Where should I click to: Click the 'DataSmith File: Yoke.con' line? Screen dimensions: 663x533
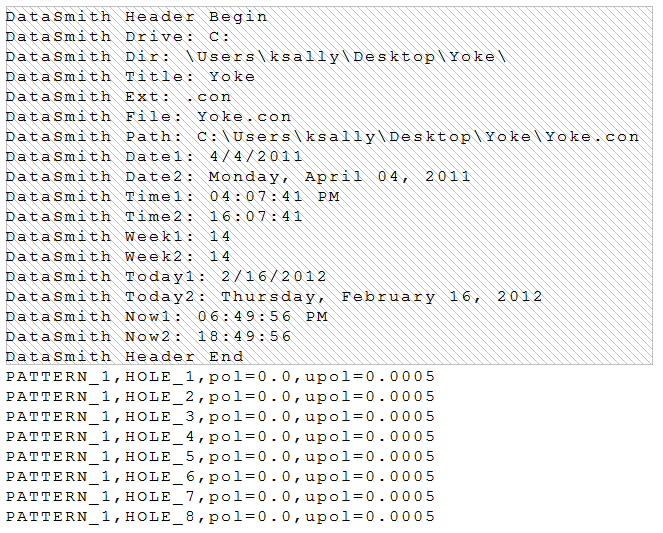click(x=149, y=116)
